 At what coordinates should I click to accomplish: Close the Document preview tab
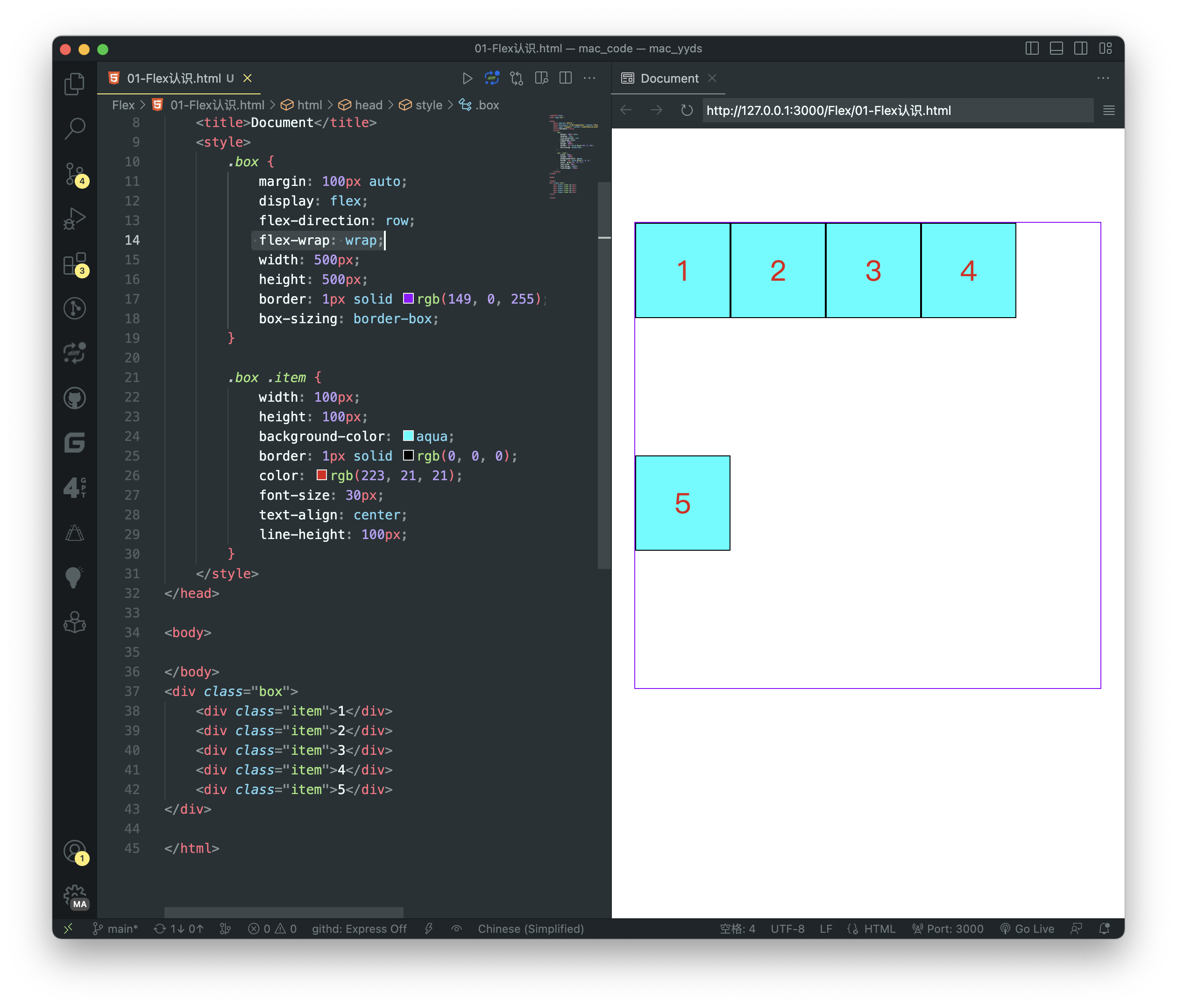coord(712,78)
